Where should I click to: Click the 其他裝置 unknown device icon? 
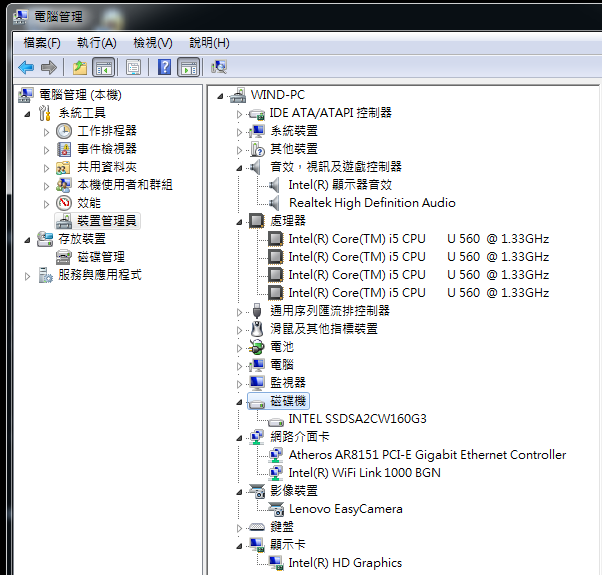pos(257,149)
